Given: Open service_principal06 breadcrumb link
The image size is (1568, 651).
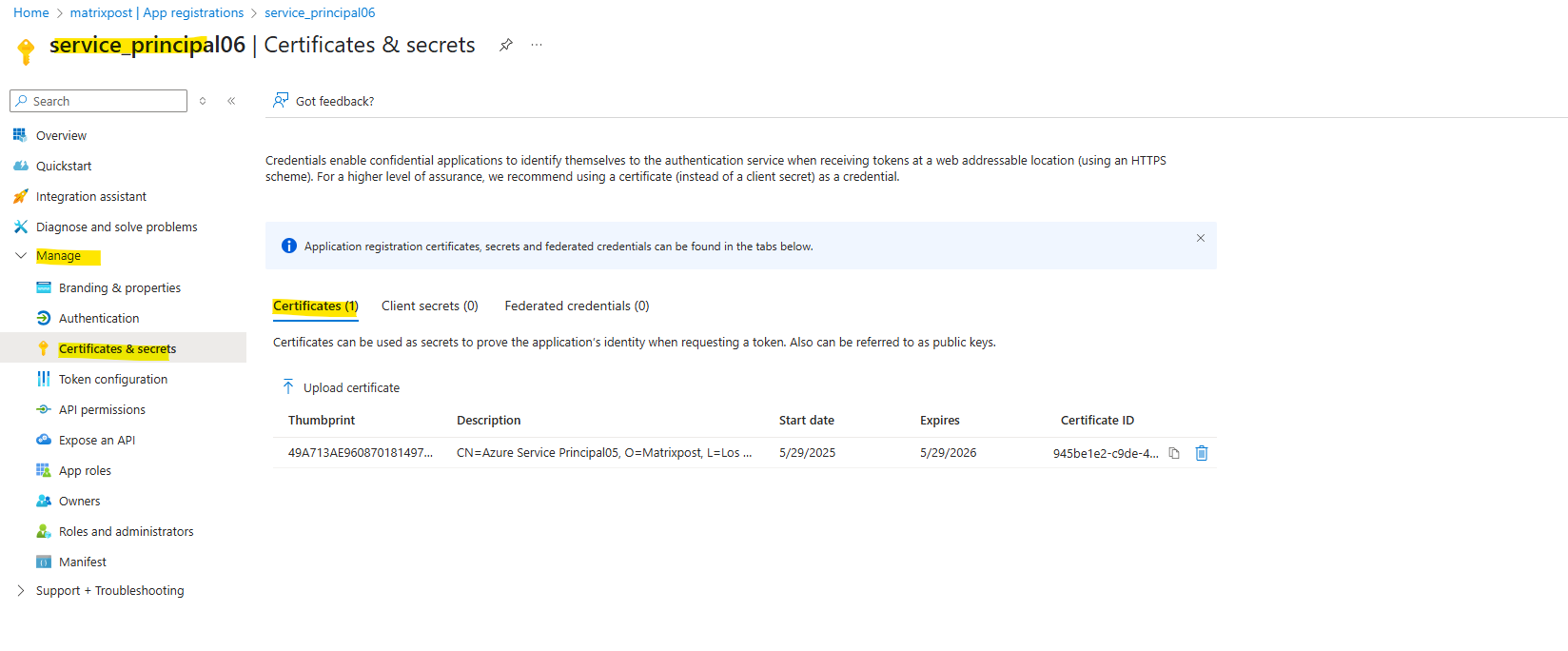Looking at the screenshot, I should (320, 12).
